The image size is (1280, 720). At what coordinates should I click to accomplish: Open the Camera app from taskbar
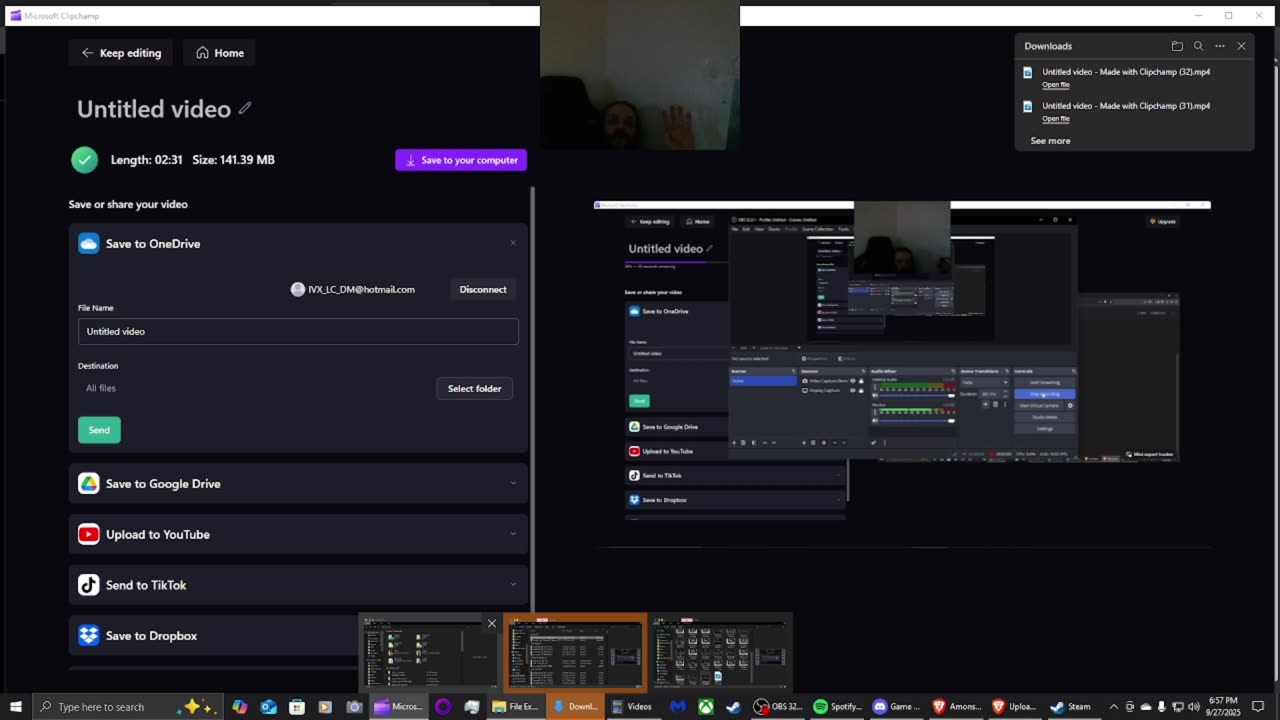(x=354, y=707)
